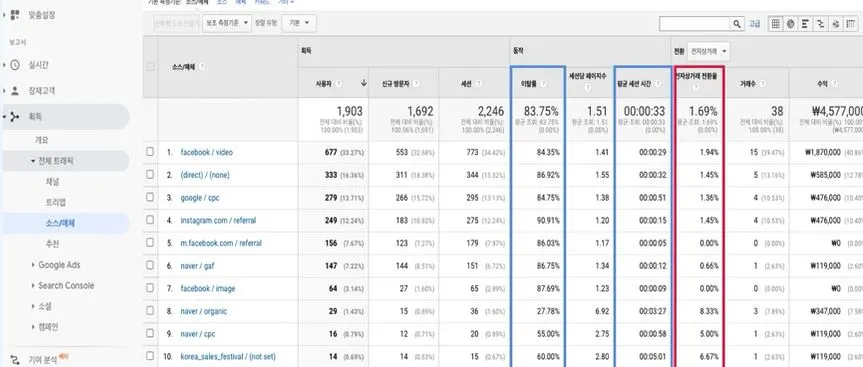
Task: Check the google / cpc row checkbox
Action: (150, 197)
